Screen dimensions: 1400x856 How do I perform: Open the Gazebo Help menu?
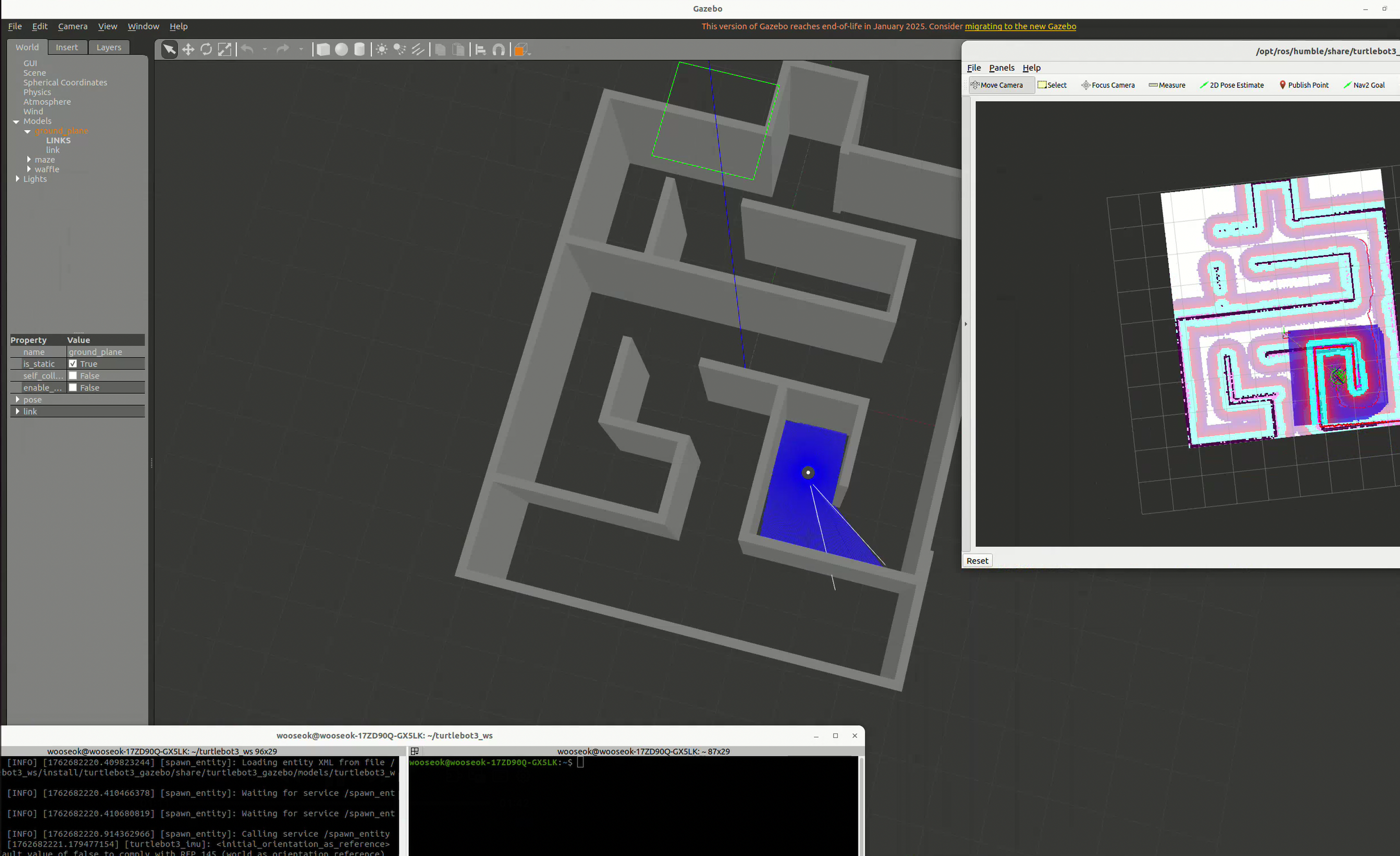coord(178,26)
